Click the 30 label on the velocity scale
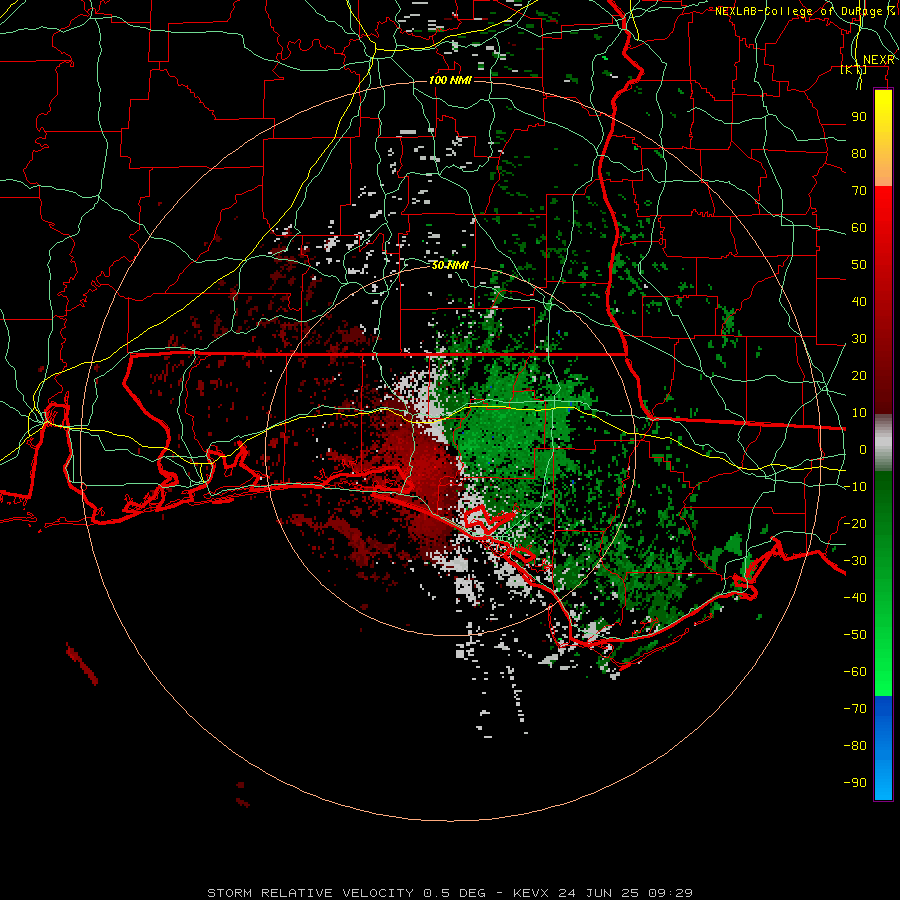 tap(859, 339)
